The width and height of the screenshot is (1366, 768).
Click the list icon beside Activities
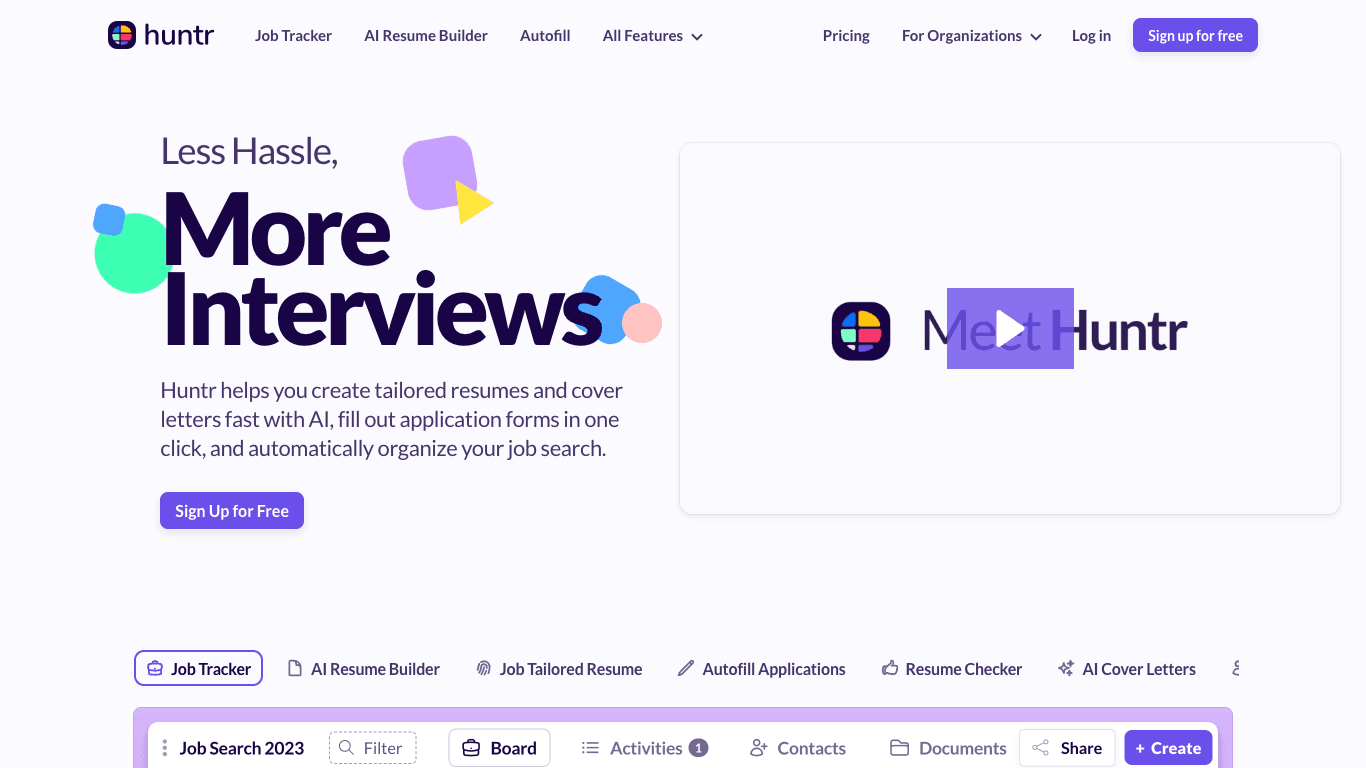(590, 748)
